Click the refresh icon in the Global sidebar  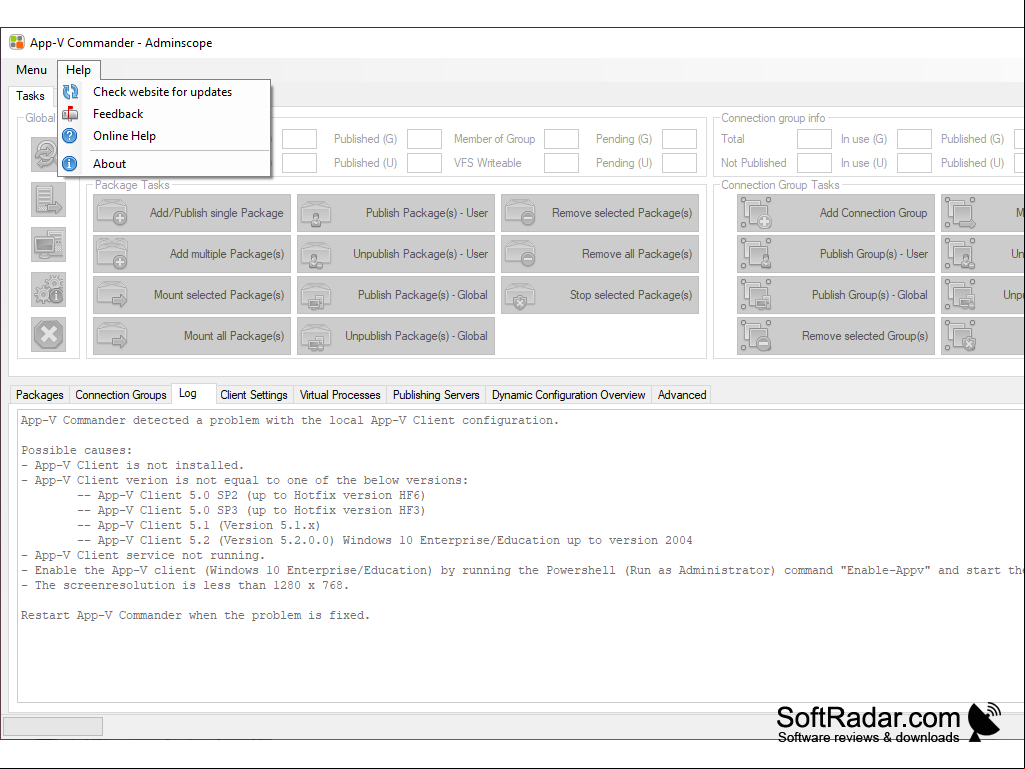pos(44,154)
